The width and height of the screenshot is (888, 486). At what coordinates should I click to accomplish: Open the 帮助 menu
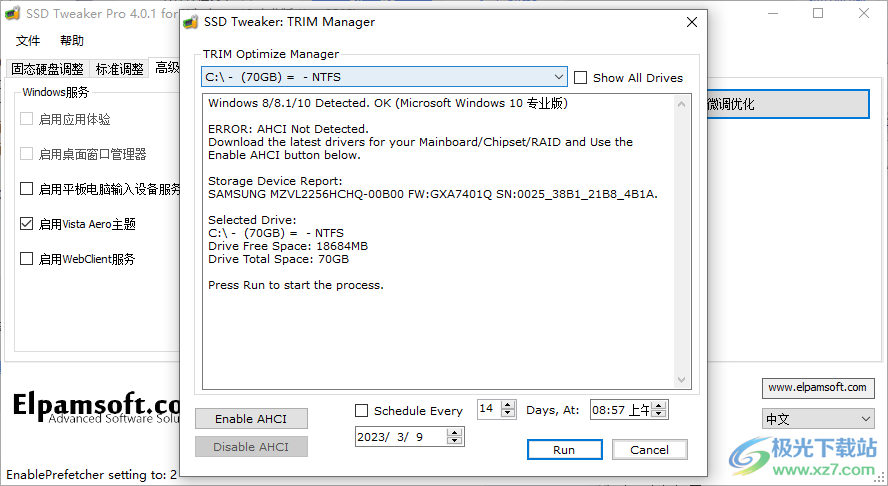coord(72,41)
